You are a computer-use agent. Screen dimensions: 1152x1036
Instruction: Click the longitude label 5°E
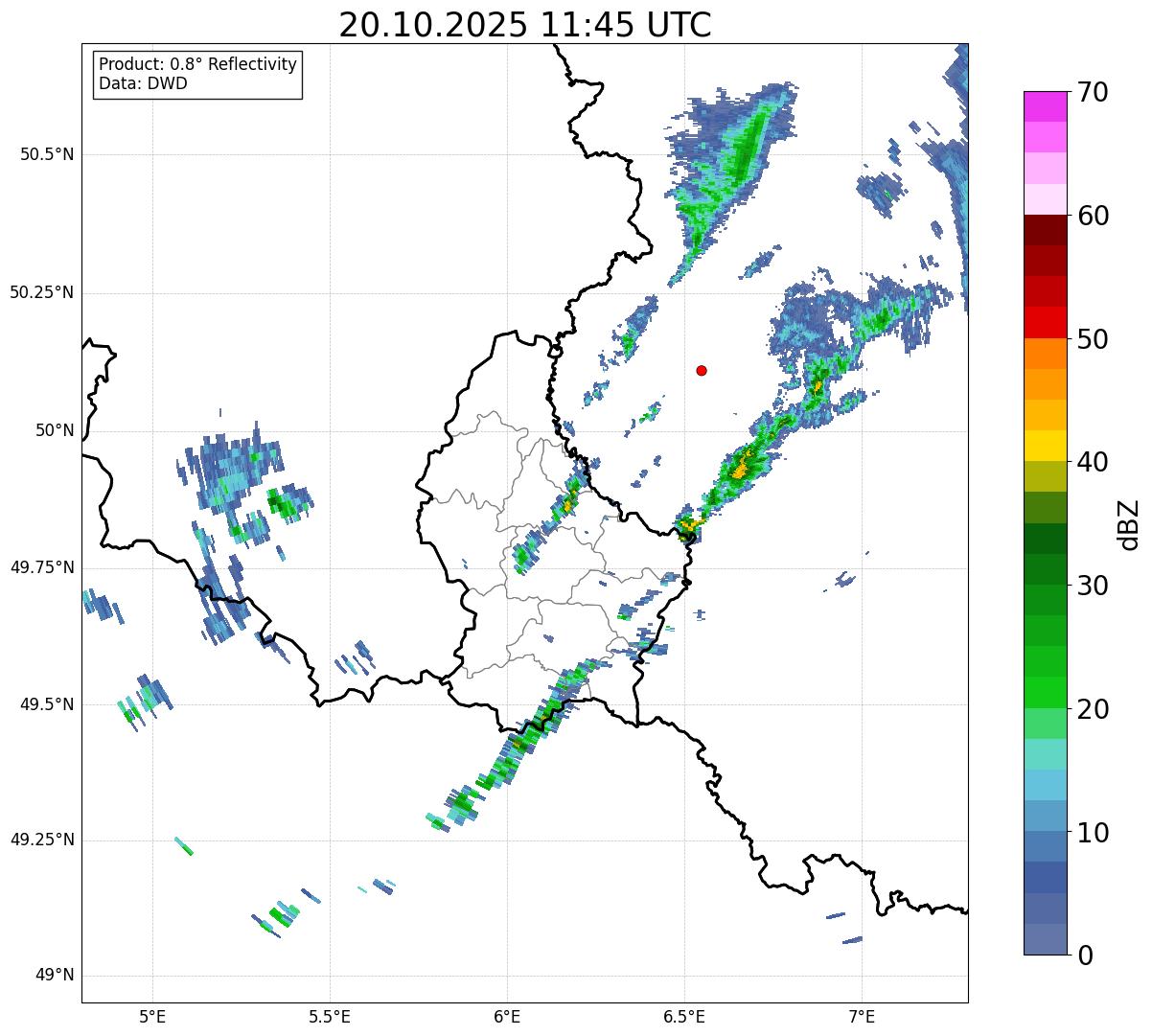pos(152,1017)
